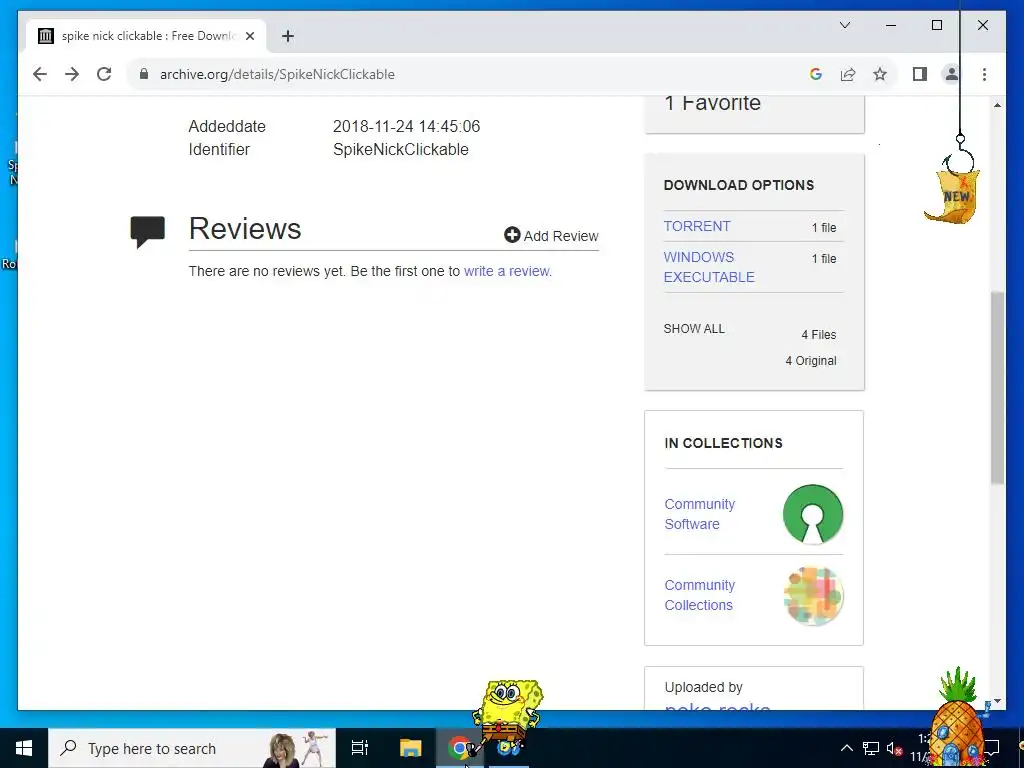Click the Addeddate value 2018-11-24 14:45:06
The image size is (1024, 768).
pyautogui.click(x=406, y=126)
